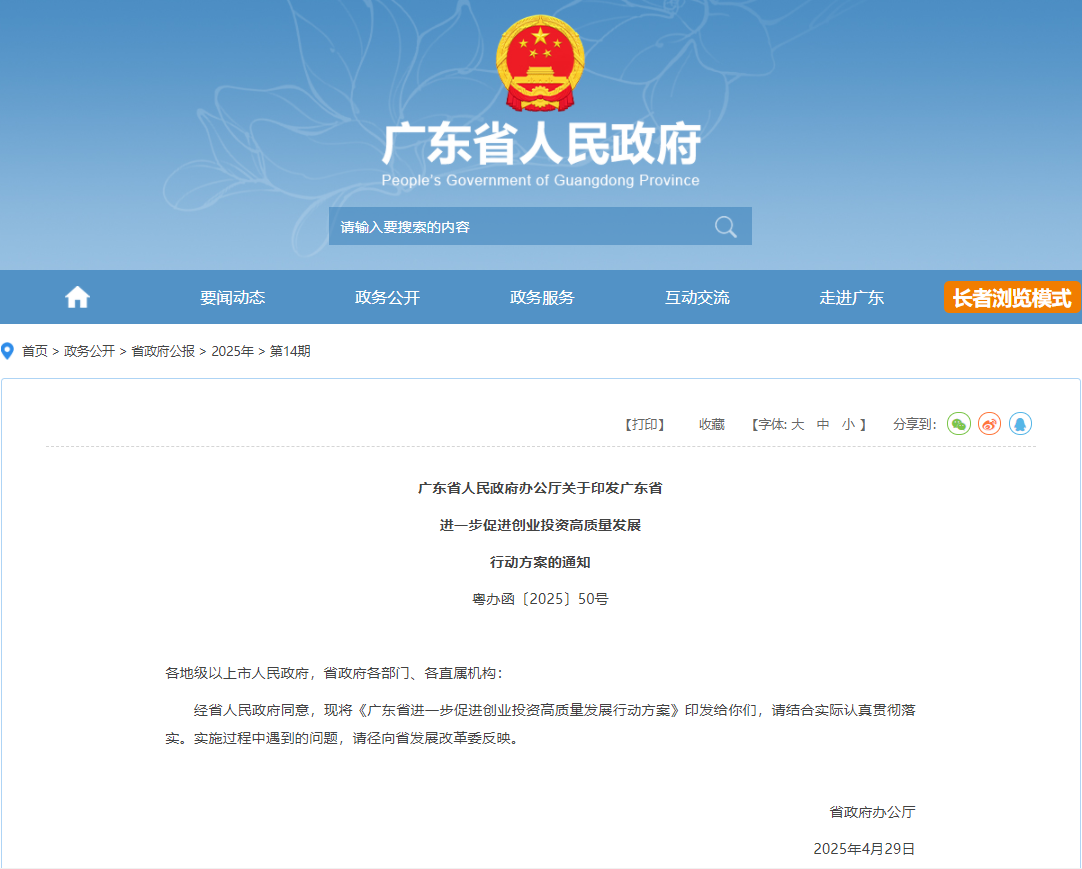This screenshot has width=1082, height=869.
Task: Click the national emblem logo
Action: point(540,63)
